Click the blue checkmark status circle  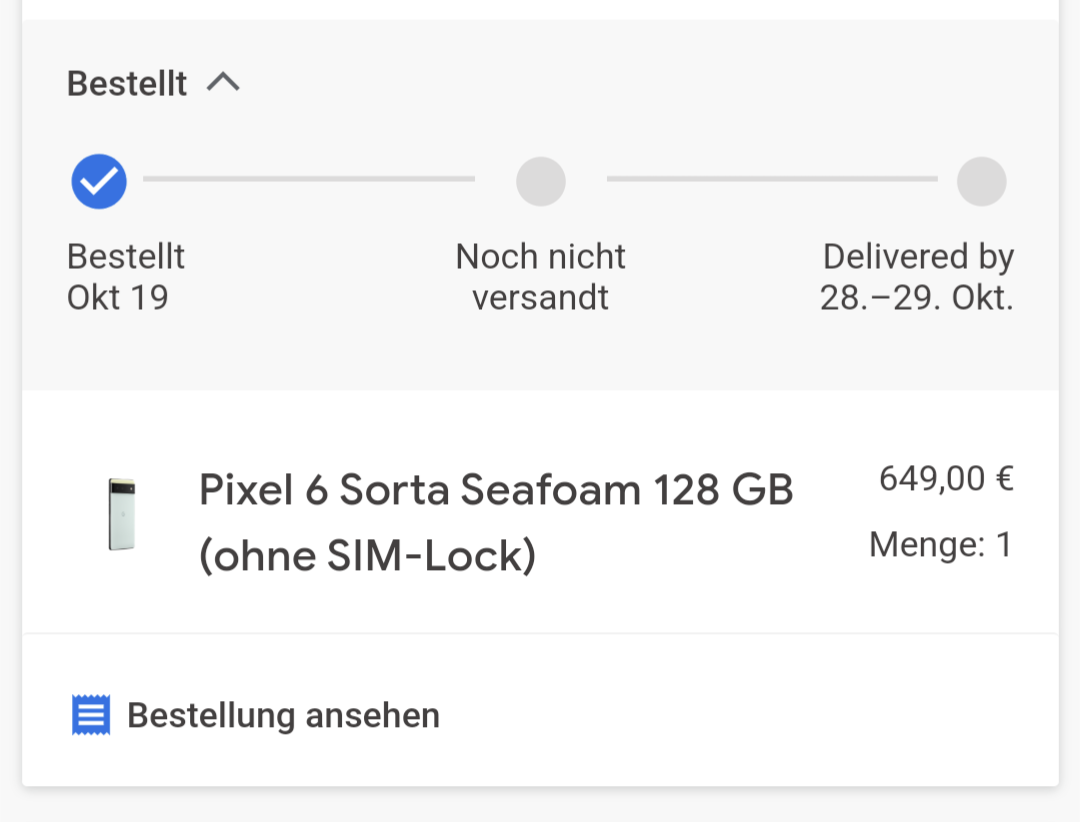(x=99, y=181)
